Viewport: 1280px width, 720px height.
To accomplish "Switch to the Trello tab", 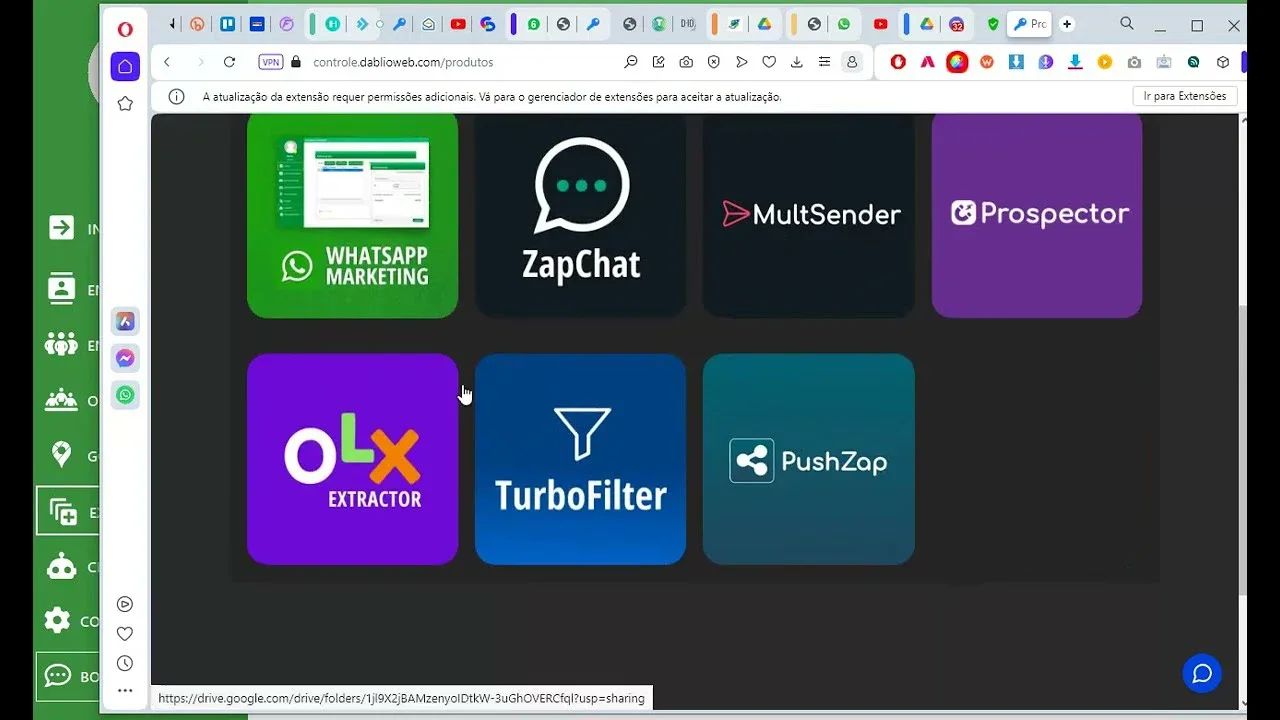I will point(228,24).
